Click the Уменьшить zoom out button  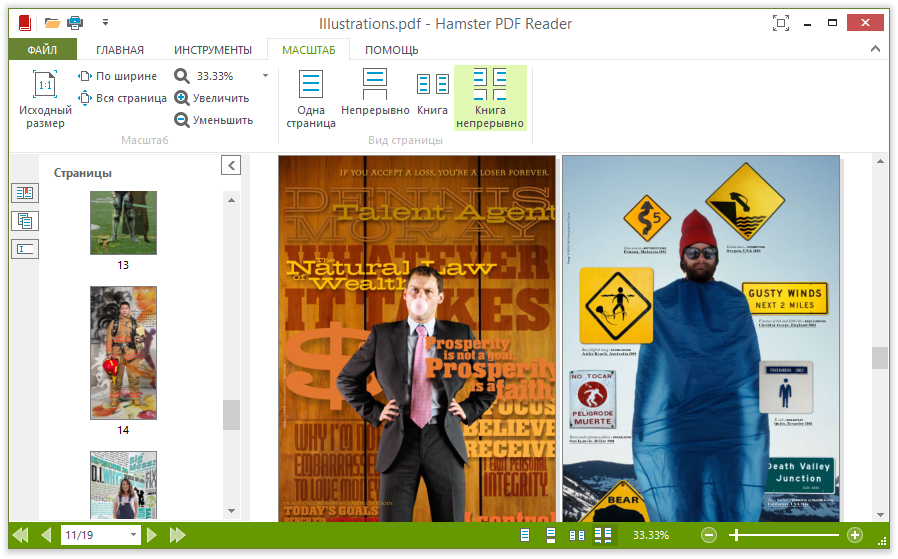click(x=214, y=120)
